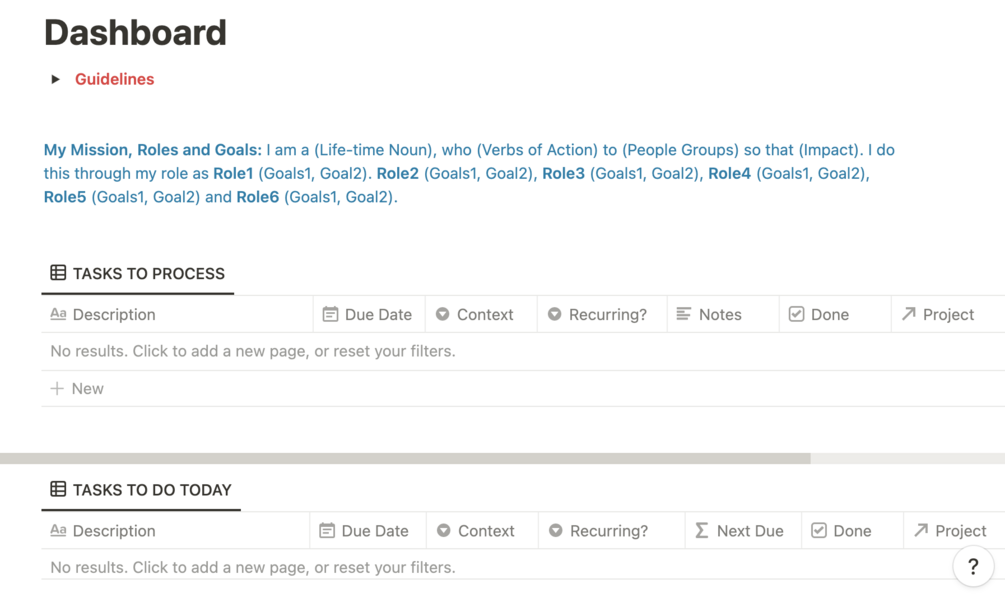Click the Done checkbox icon in TASKS TO DO TODAY
The width and height of the screenshot is (1005, 602).
(818, 530)
